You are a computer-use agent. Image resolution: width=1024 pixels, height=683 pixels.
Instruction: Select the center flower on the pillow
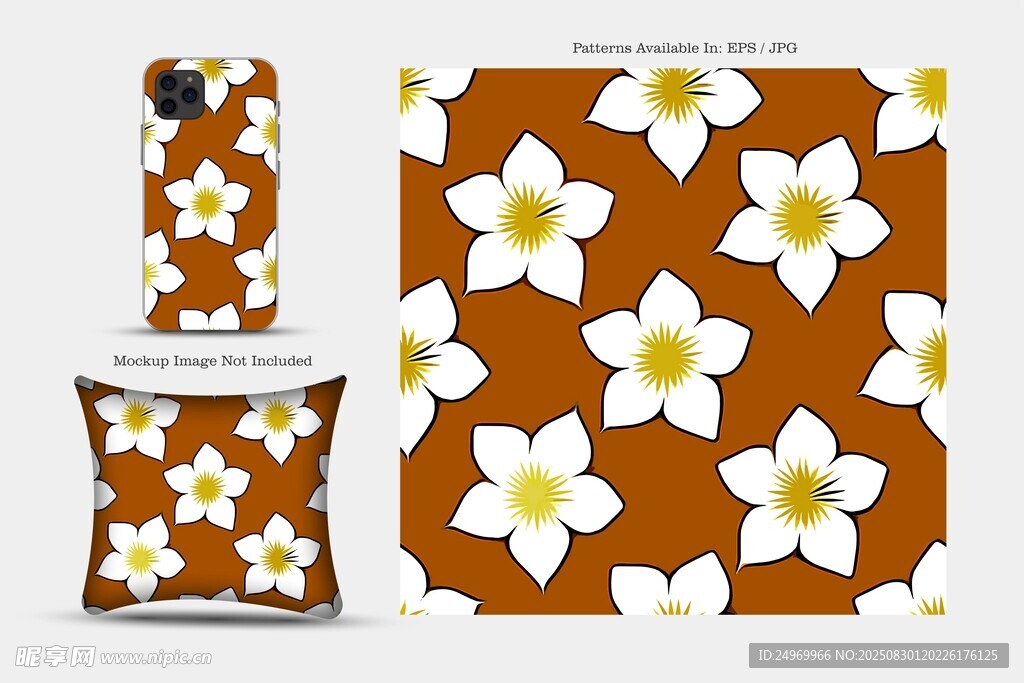pos(207,486)
